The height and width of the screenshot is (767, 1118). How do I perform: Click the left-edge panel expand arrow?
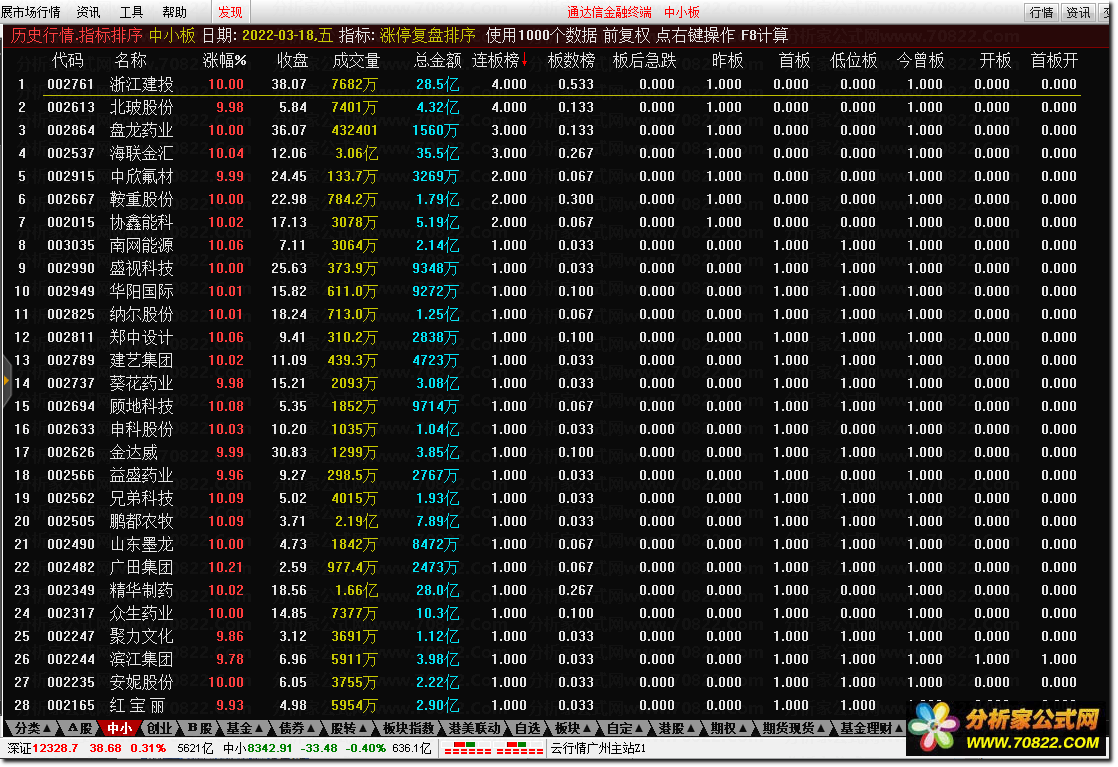click(x=6, y=382)
